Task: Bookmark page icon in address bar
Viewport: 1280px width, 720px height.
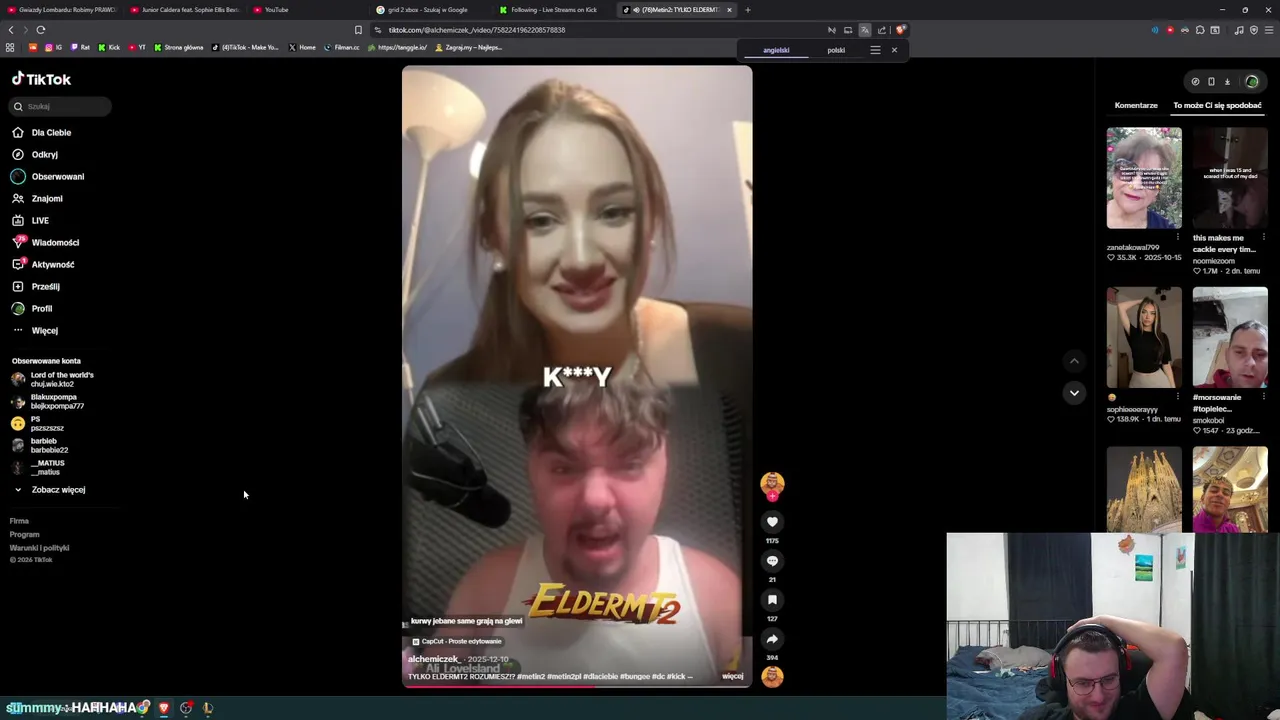Action: click(358, 30)
